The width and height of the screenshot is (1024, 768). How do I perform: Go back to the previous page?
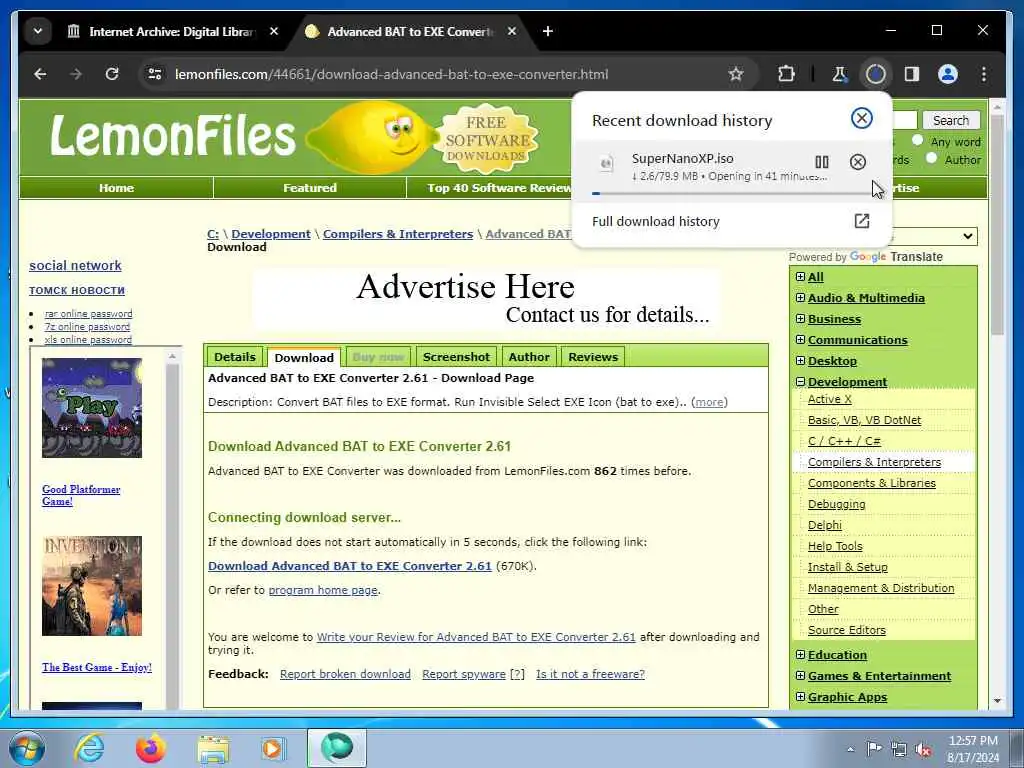[x=40, y=74]
